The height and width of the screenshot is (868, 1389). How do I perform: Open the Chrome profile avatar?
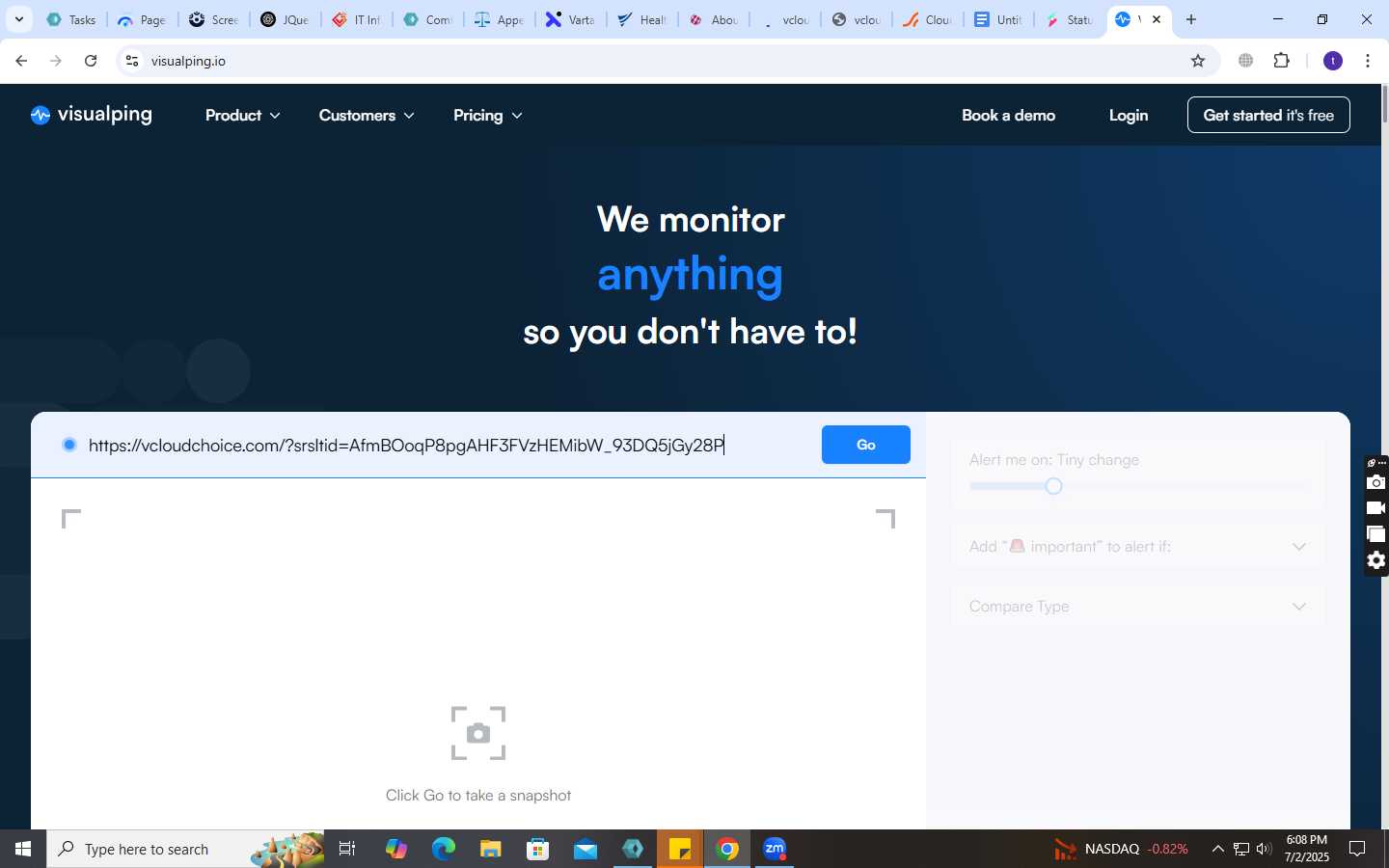(x=1333, y=61)
